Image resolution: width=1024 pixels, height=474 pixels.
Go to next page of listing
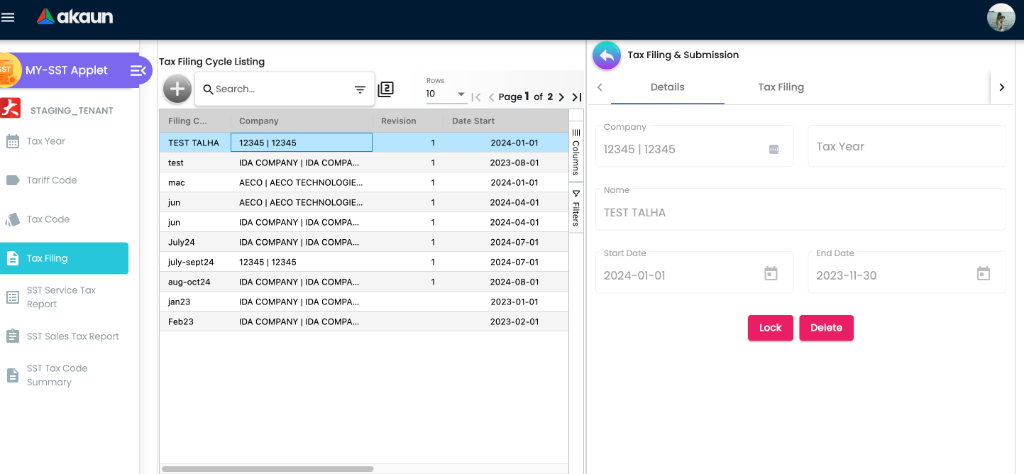click(561, 97)
